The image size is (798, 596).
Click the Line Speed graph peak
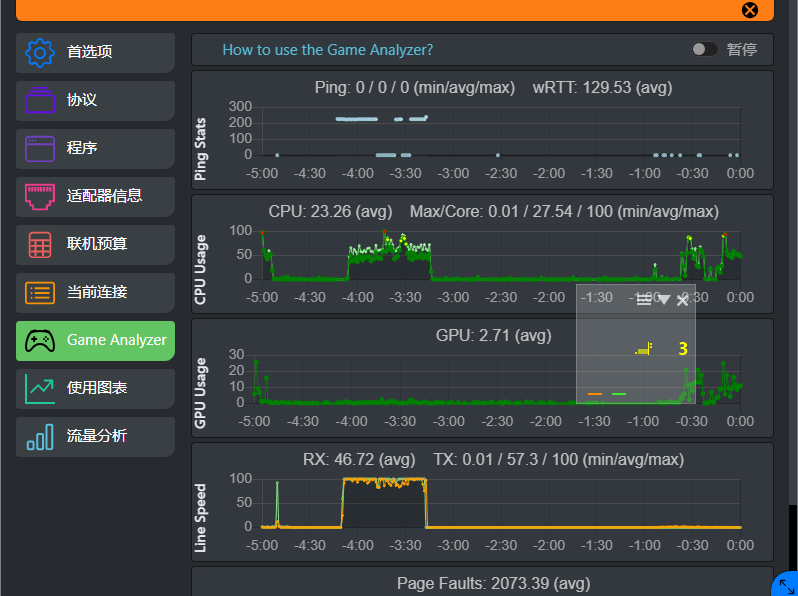(x=385, y=482)
